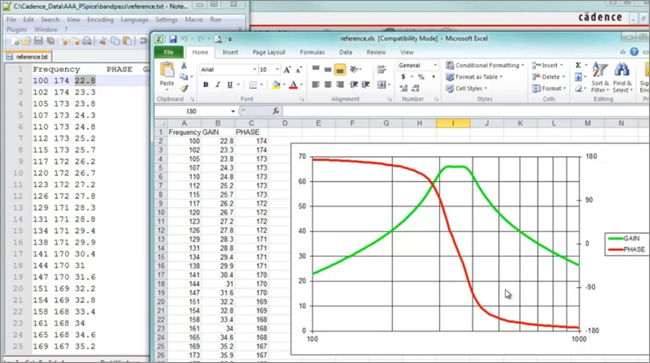Open the Encoding menu in Notepad++

pyautogui.click(x=100, y=19)
